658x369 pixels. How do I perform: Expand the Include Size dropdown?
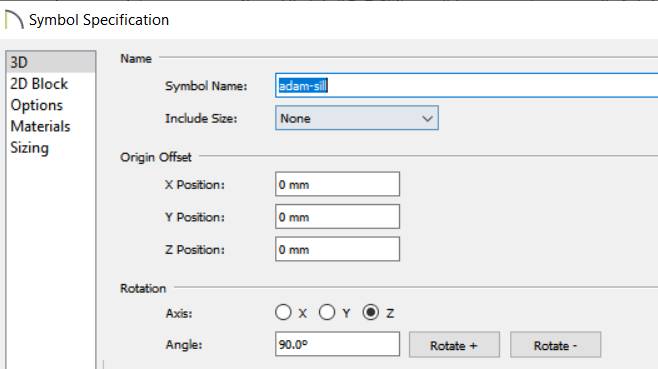click(357, 118)
